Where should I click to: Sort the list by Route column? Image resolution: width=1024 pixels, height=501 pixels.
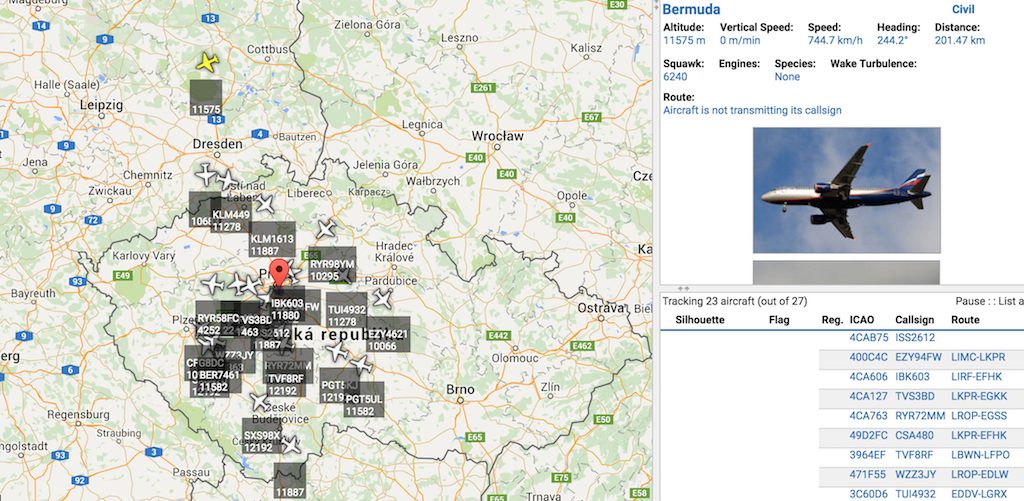pyautogui.click(x=965, y=320)
